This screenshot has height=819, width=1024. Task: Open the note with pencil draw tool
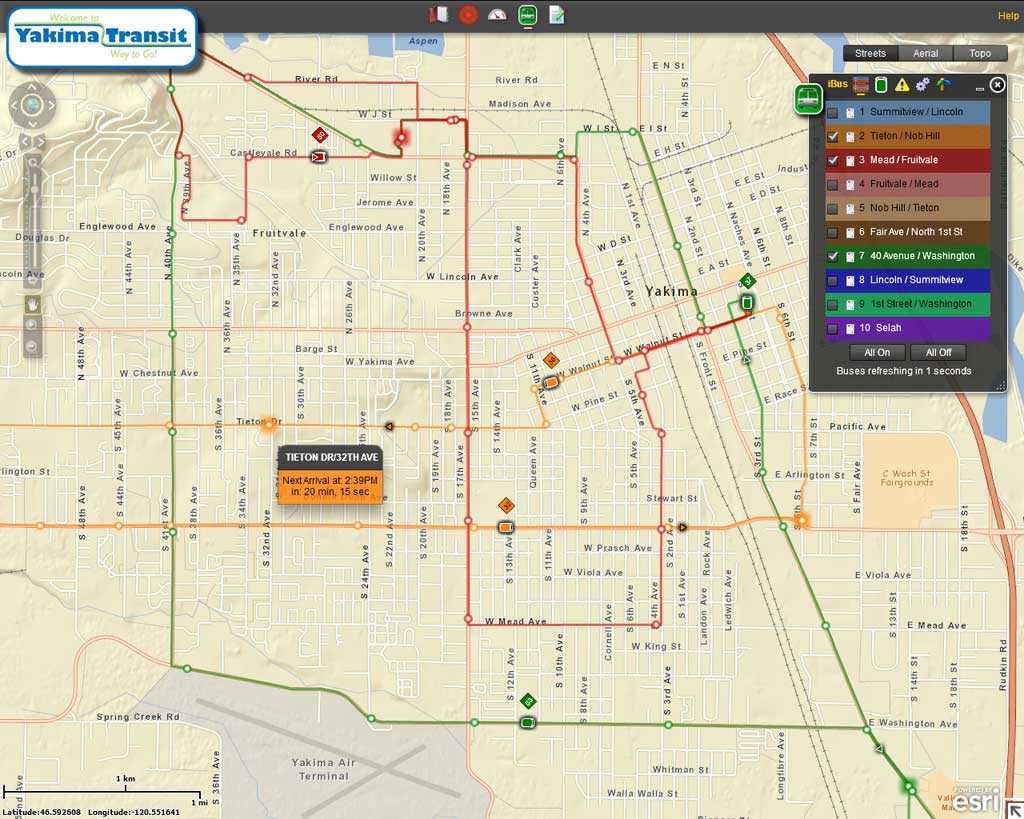(556, 14)
